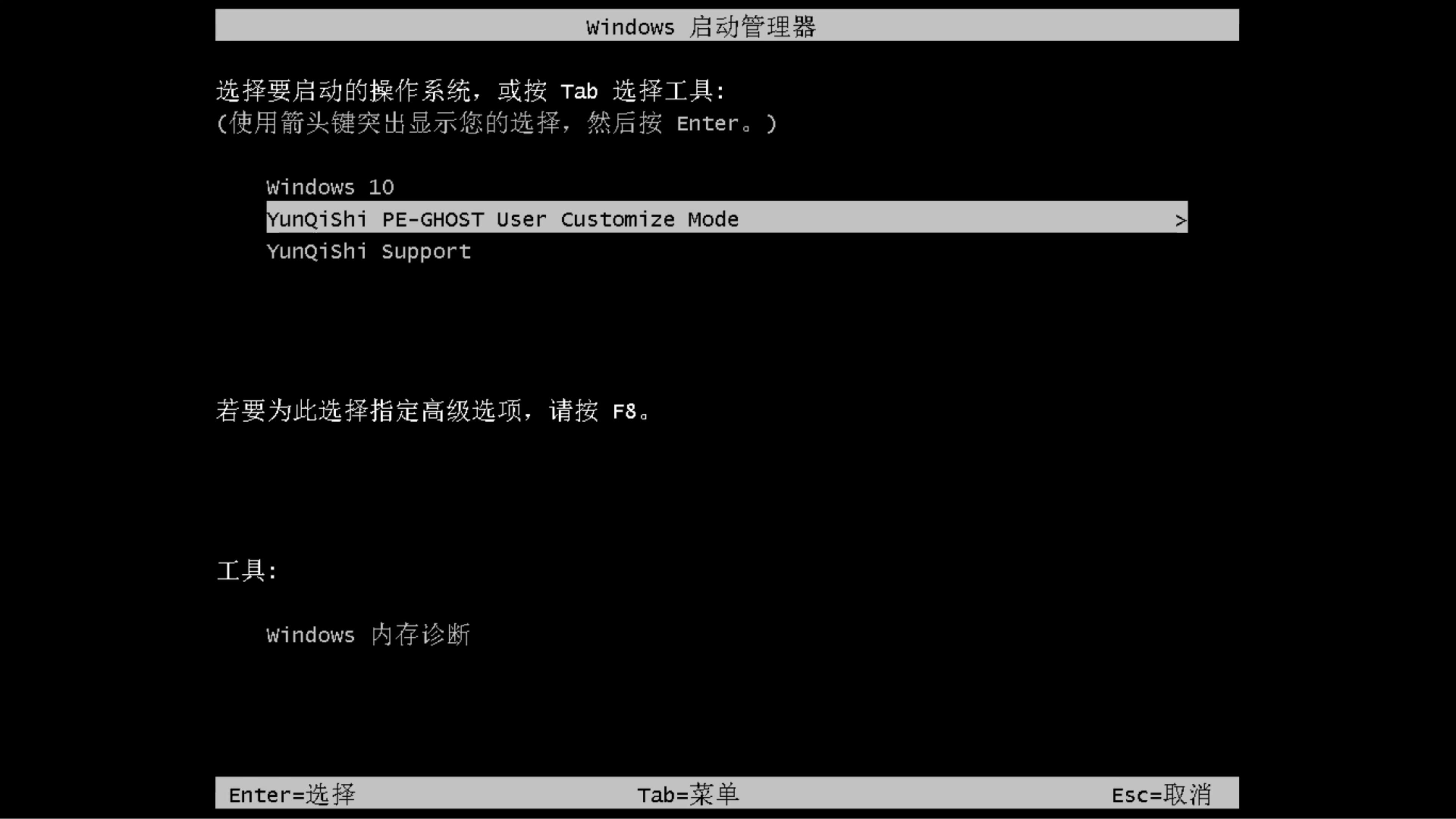Highlight Windows 10 with arrow key

pos(330,187)
